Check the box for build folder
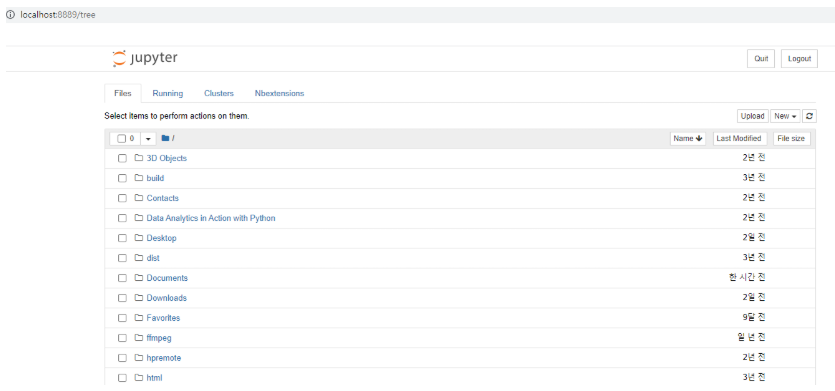This screenshot has width=835, height=391. (x=122, y=178)
